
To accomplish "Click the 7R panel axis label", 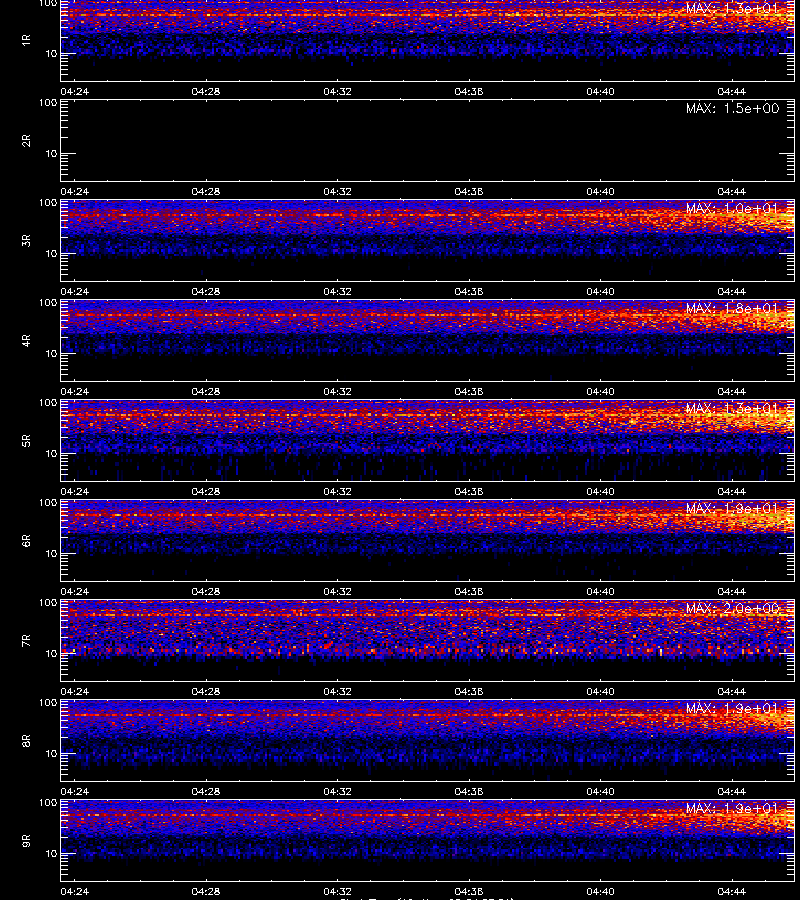I will [26, 641].
